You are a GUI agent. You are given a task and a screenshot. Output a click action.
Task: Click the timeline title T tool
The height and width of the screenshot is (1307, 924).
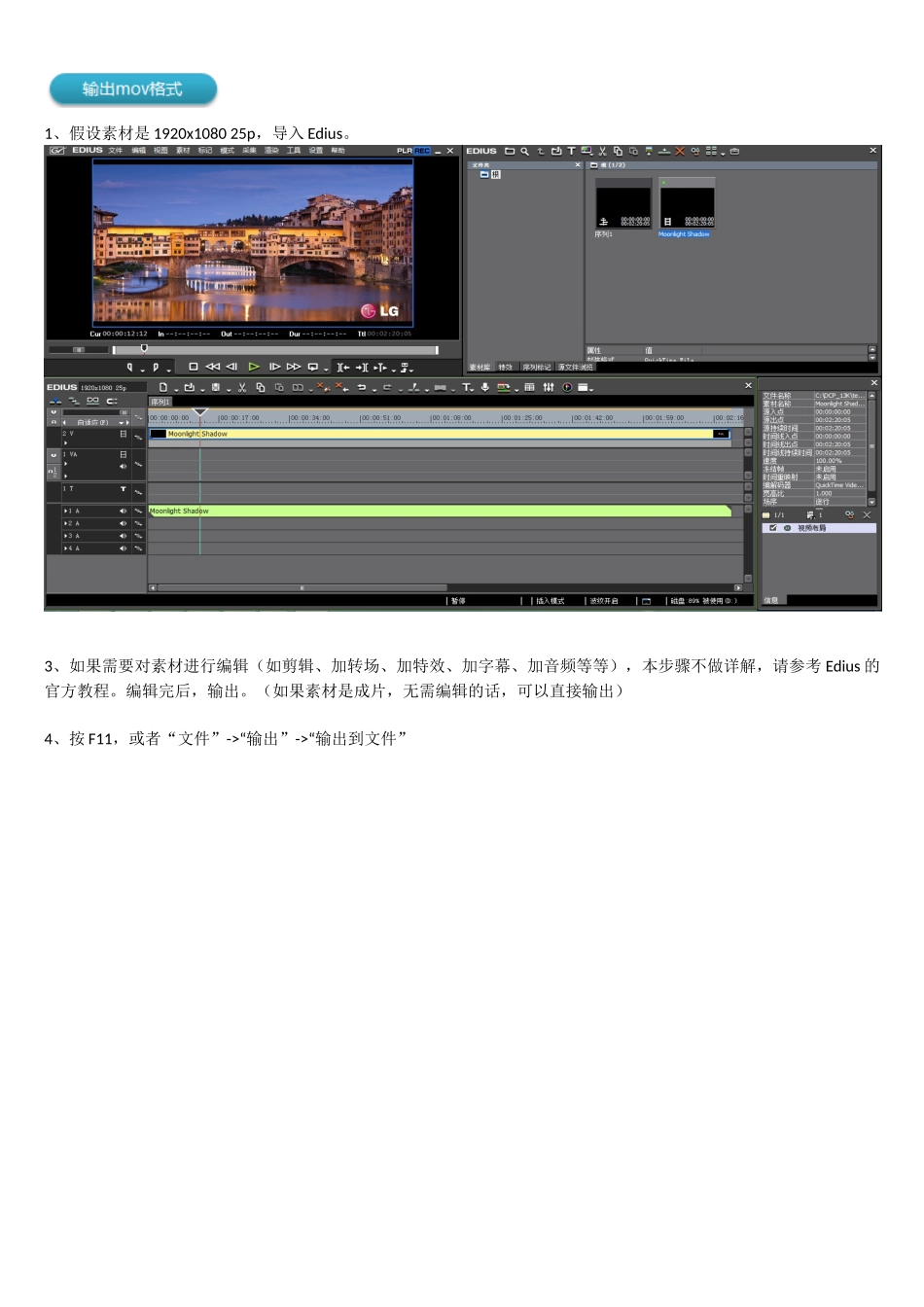(x=467, y=387)
